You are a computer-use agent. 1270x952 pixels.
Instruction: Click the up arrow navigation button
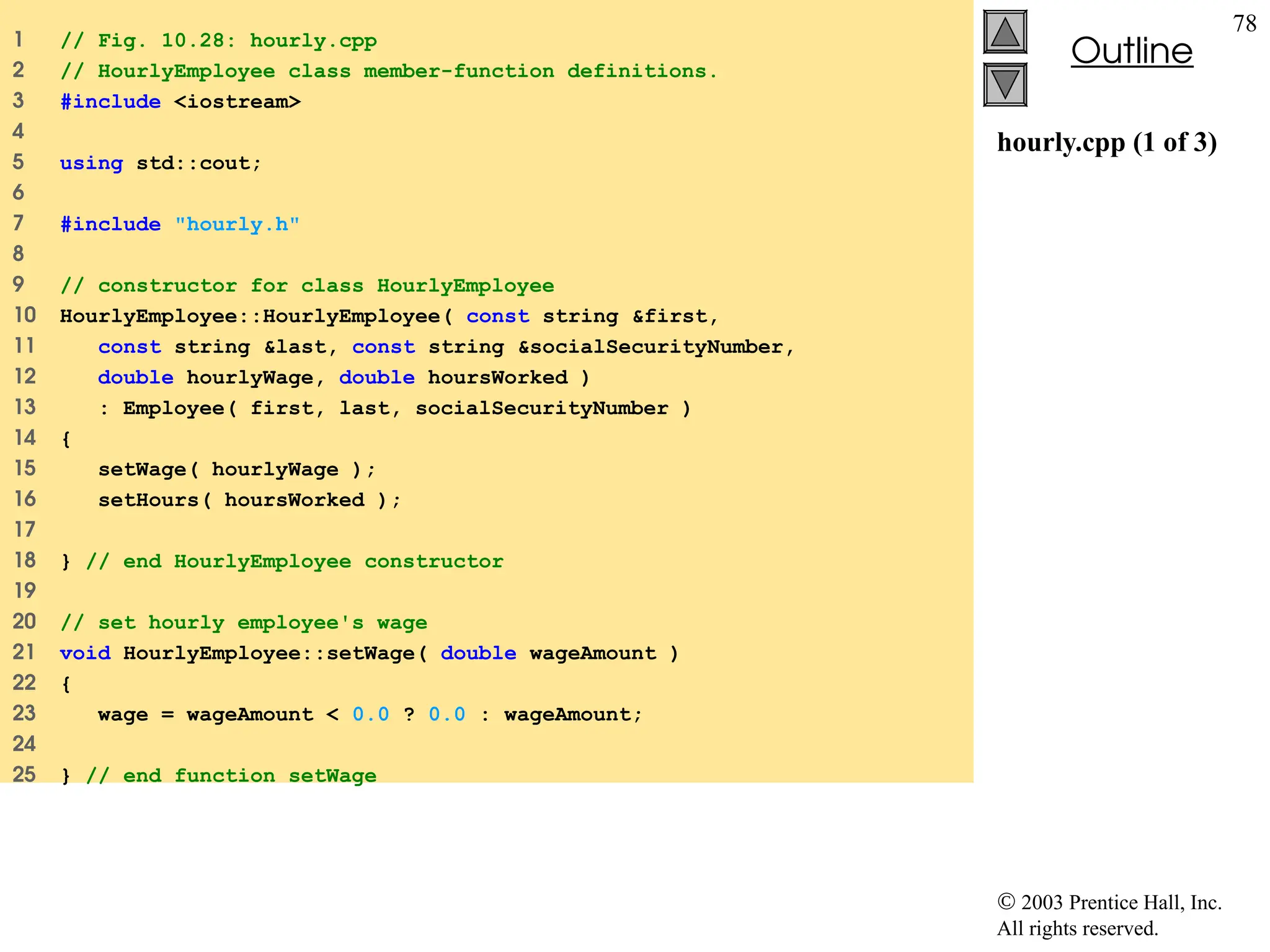point(1005,32)
